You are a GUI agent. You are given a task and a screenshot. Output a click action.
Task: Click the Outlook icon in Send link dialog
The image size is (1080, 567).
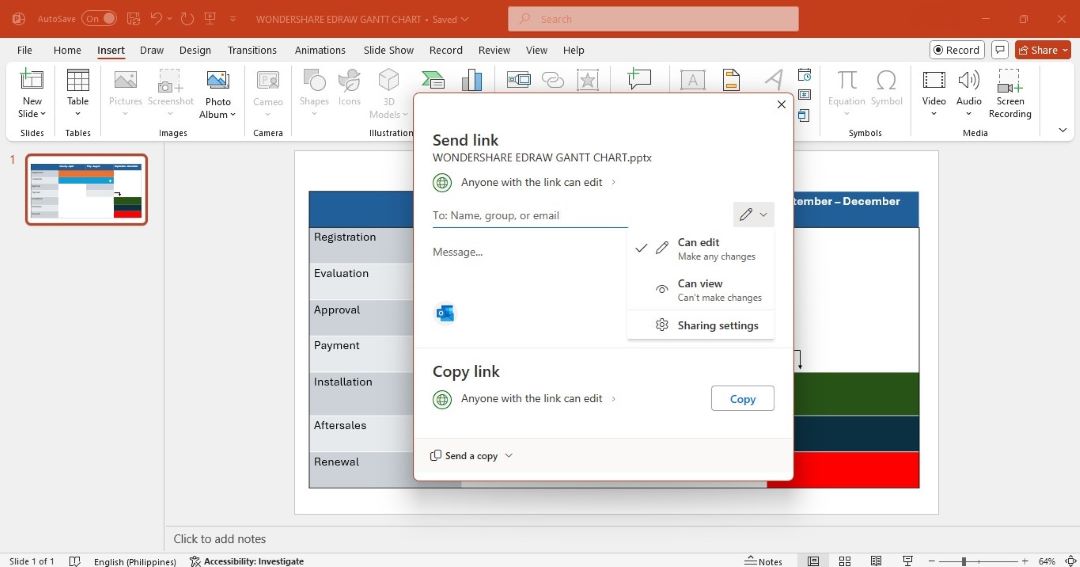(x=445, y=313)
